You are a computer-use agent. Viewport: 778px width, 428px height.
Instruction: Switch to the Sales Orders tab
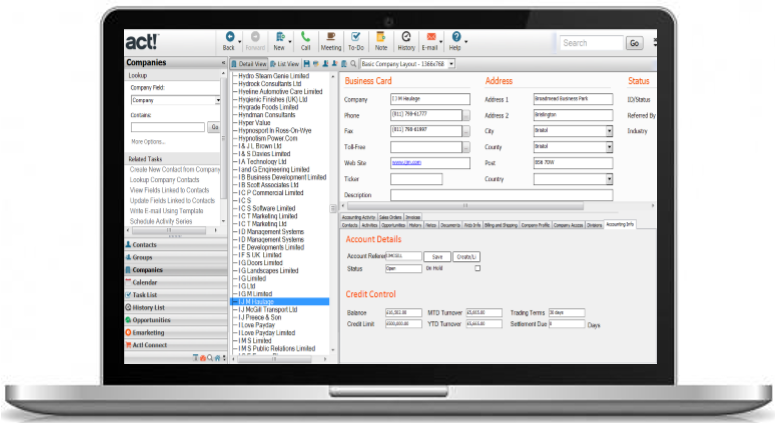pyautogui.click(x=390, y=217)
